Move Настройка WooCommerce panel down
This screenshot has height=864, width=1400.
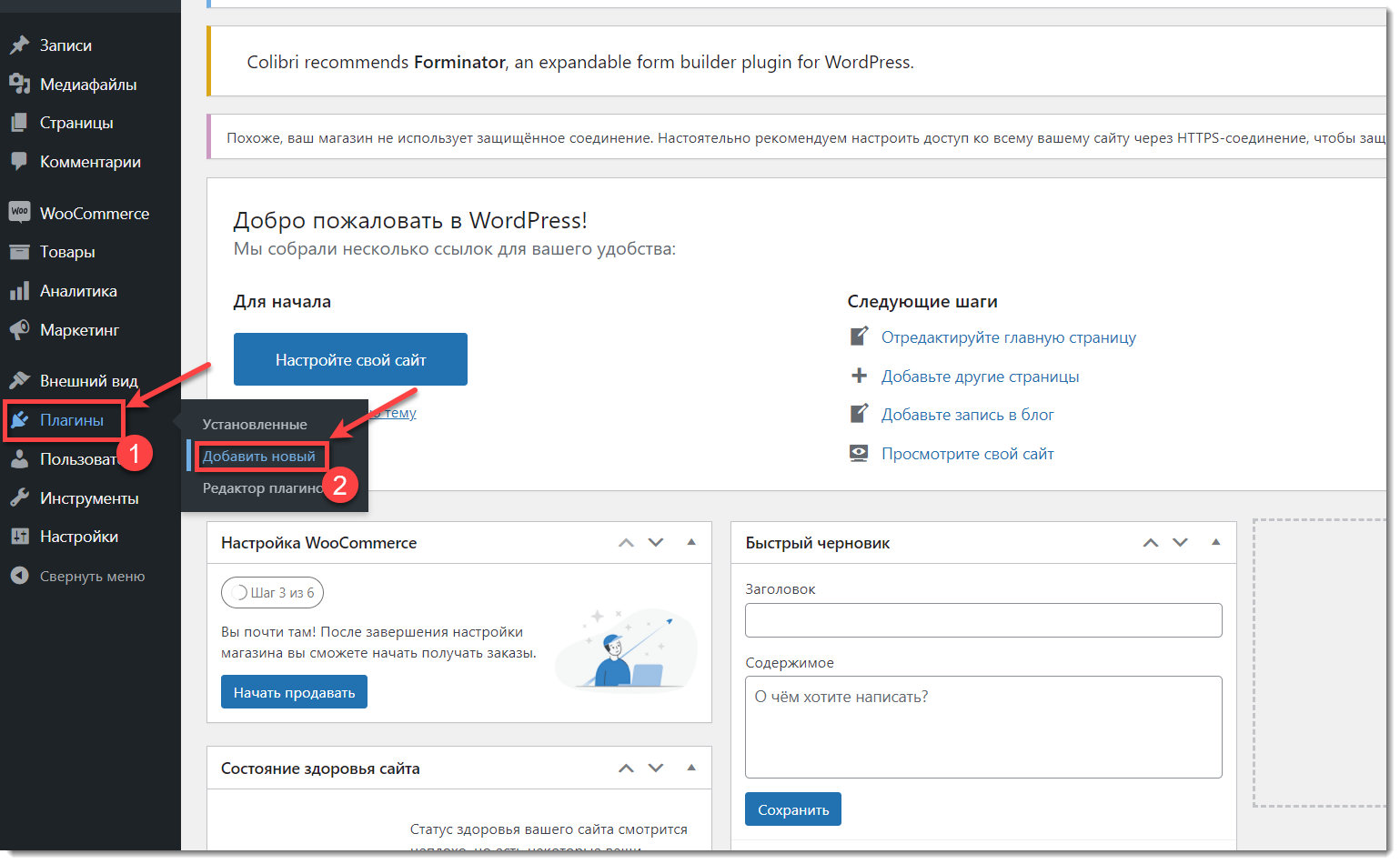656,542
